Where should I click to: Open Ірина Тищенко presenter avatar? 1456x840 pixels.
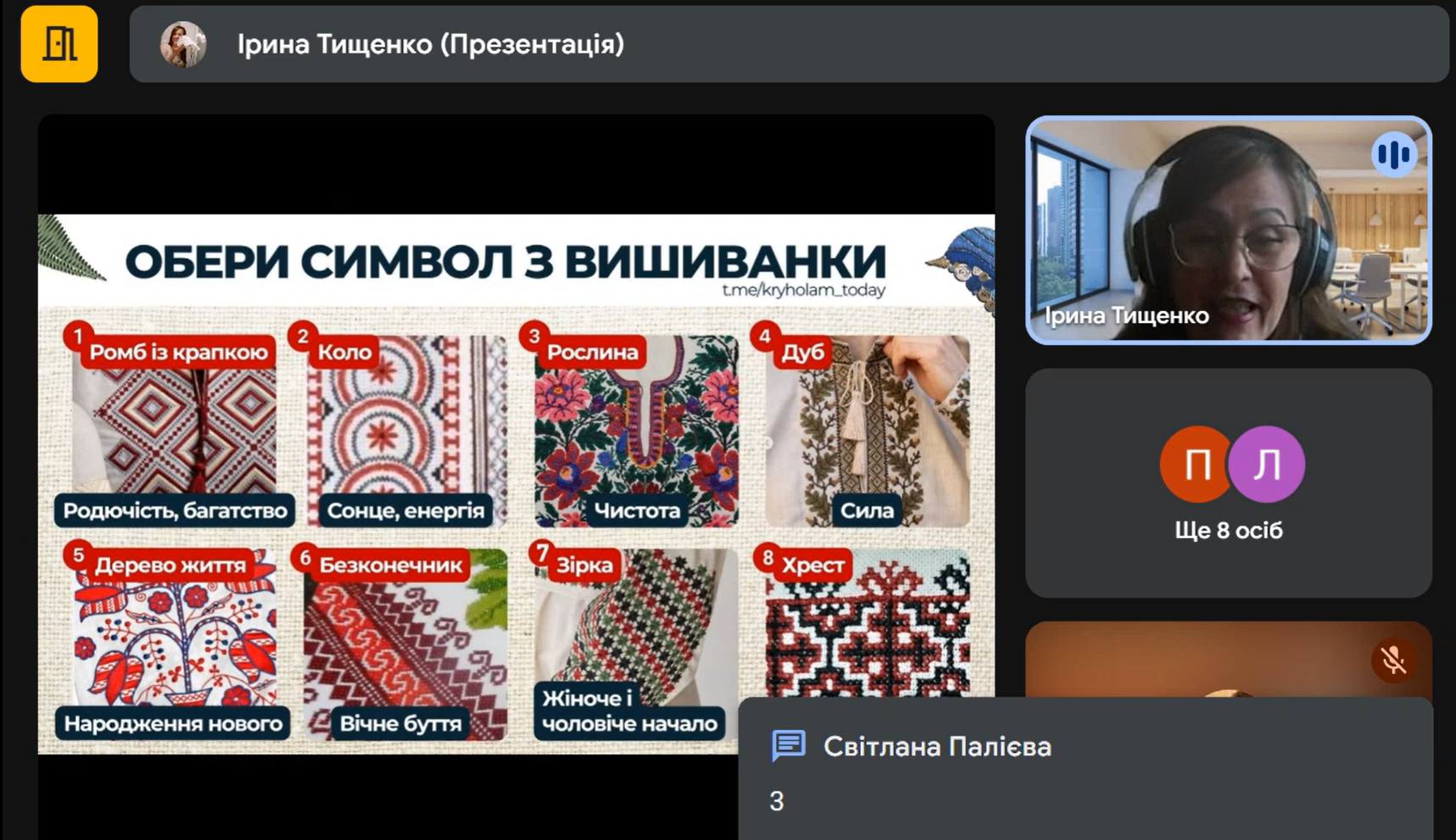[x=183, y=44]
